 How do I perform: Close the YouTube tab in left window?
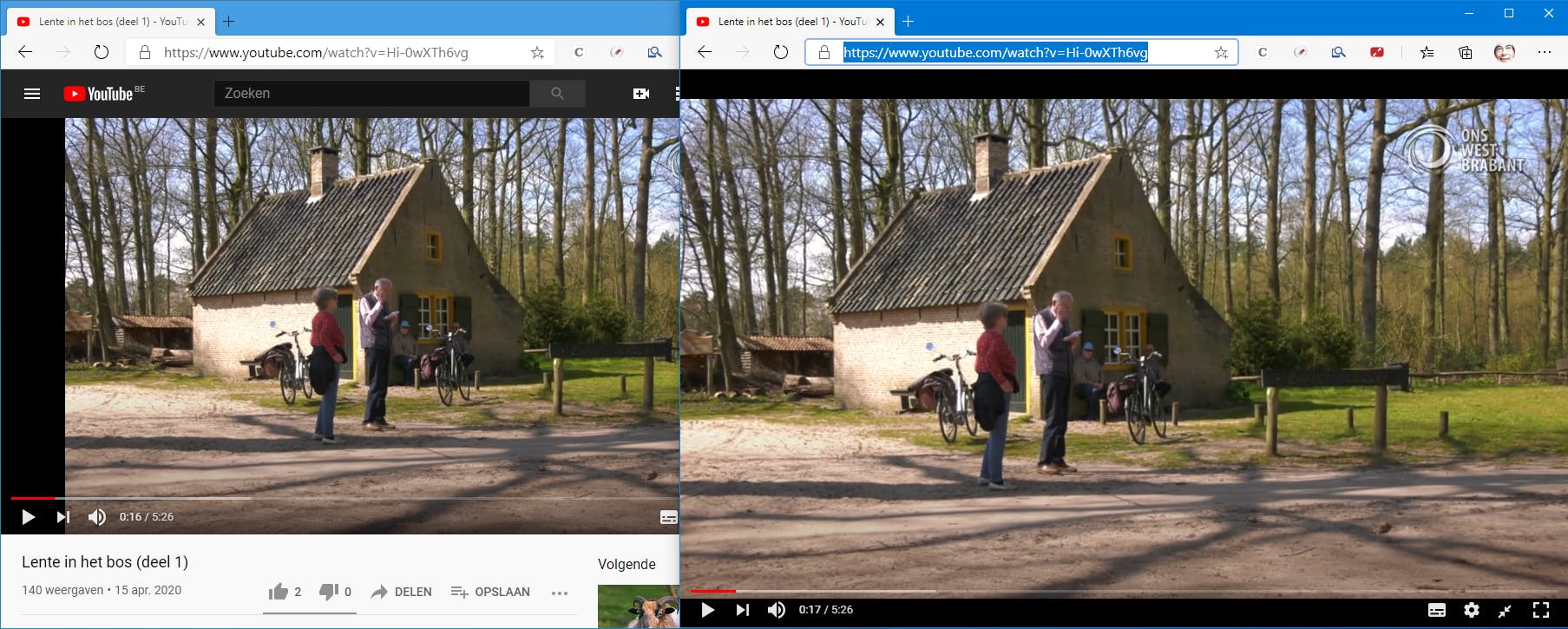200,22
